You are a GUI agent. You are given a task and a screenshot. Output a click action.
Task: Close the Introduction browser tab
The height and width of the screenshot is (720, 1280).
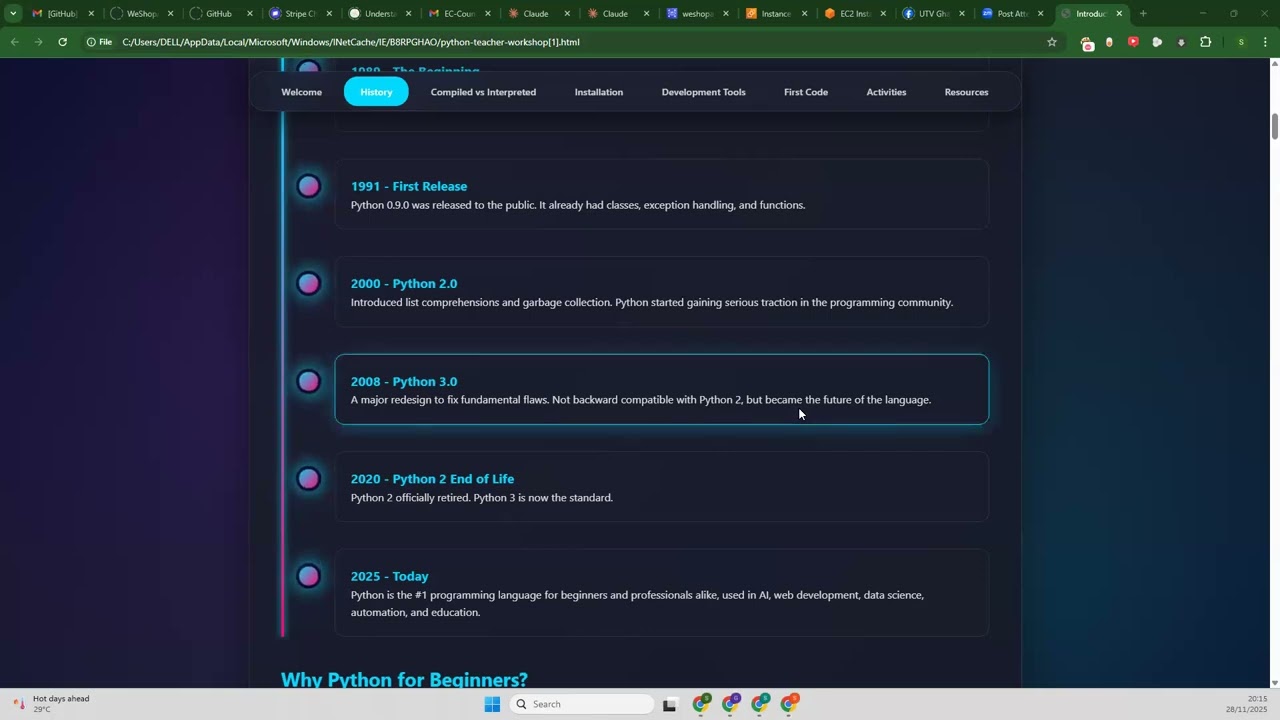click(x=1119, y=14)
